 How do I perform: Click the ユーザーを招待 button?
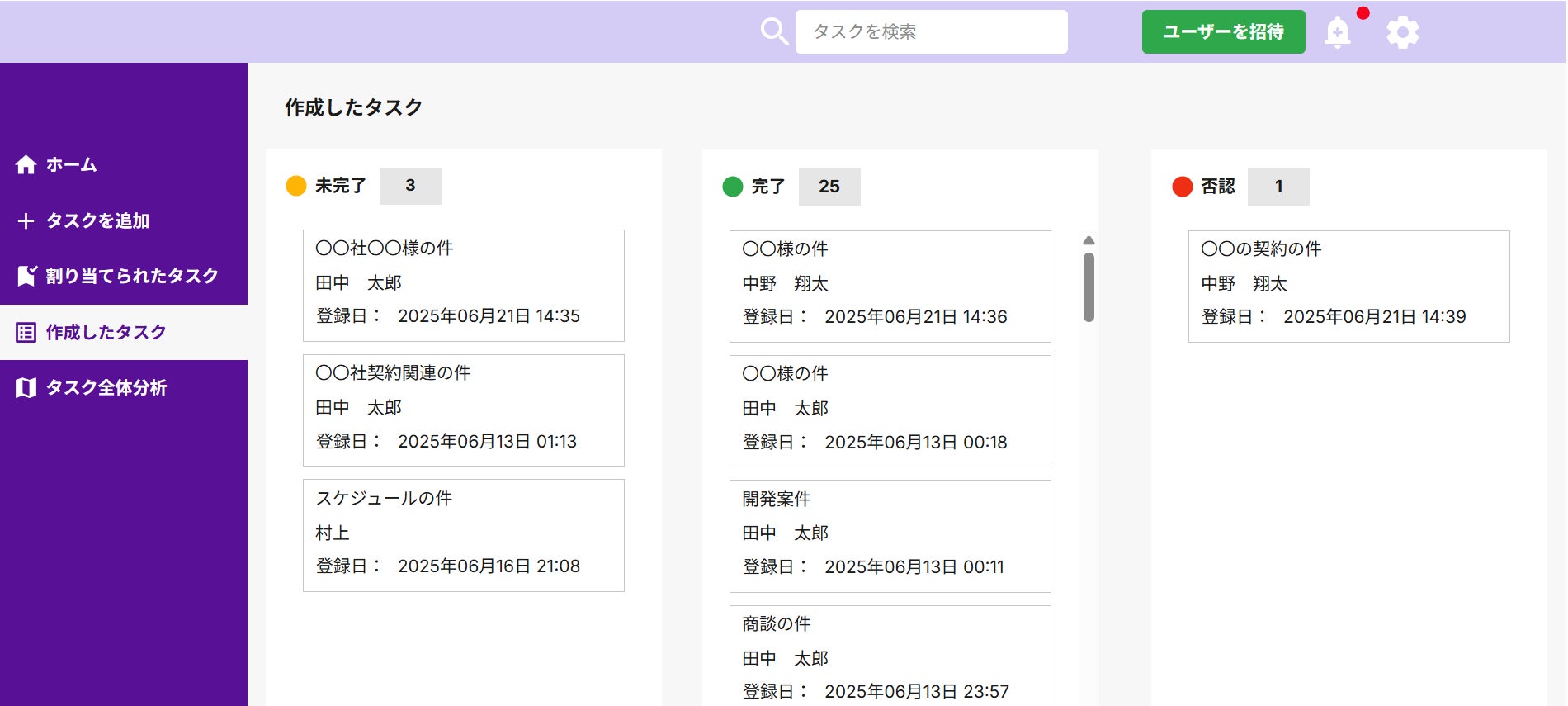pos(1223,31)
